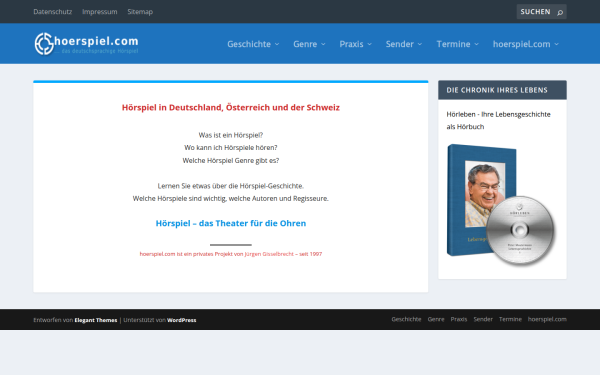Click heading 'Hörspiel in Deutschland, Österreich und der Schweiz'

pyautogui.click(x=231, y=108)
